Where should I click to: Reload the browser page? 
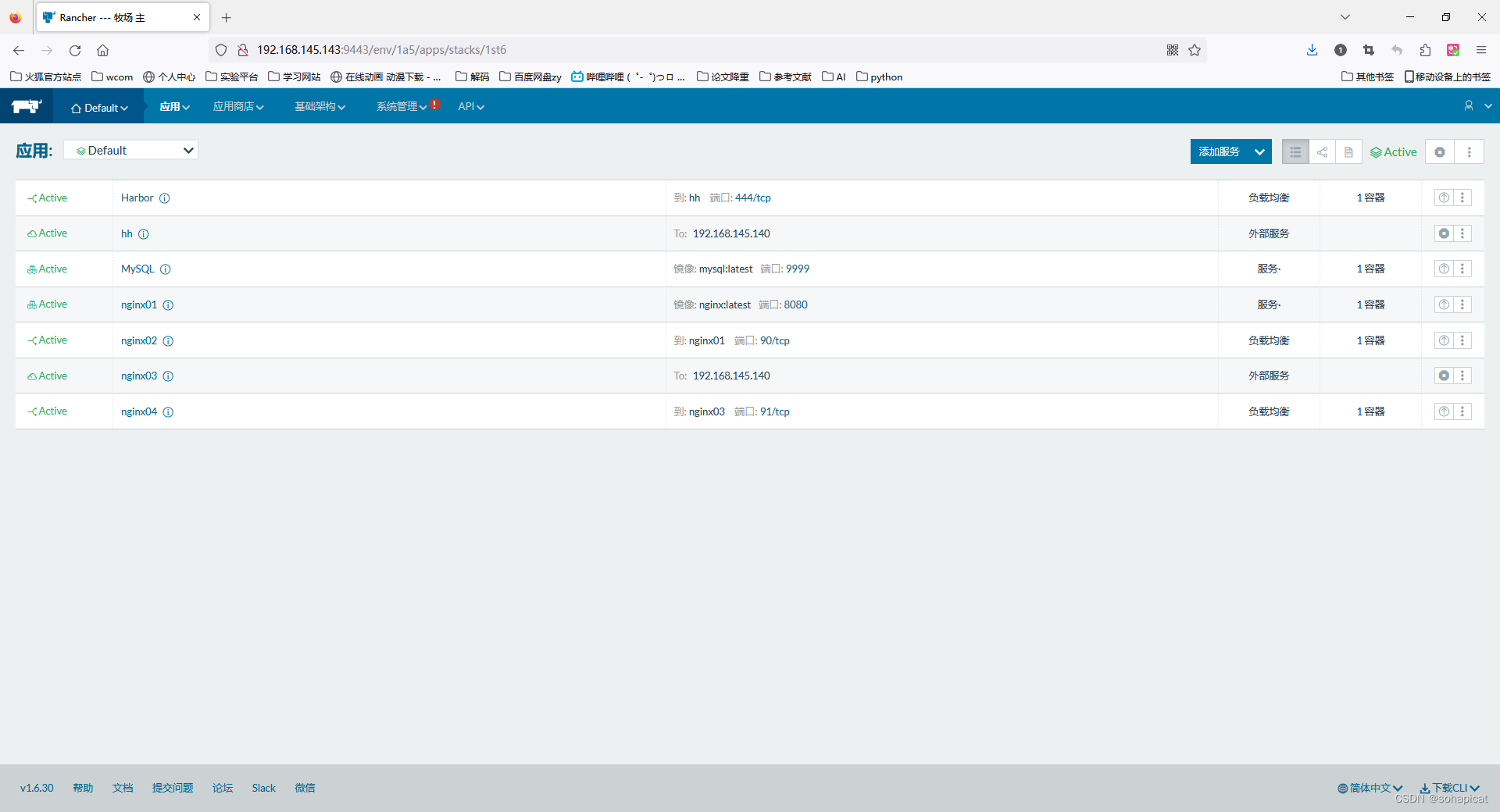pos(75,50)
